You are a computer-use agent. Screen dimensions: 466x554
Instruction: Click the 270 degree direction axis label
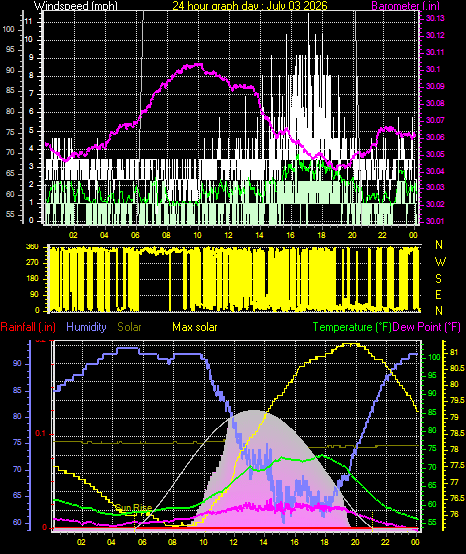click(33, 263)
